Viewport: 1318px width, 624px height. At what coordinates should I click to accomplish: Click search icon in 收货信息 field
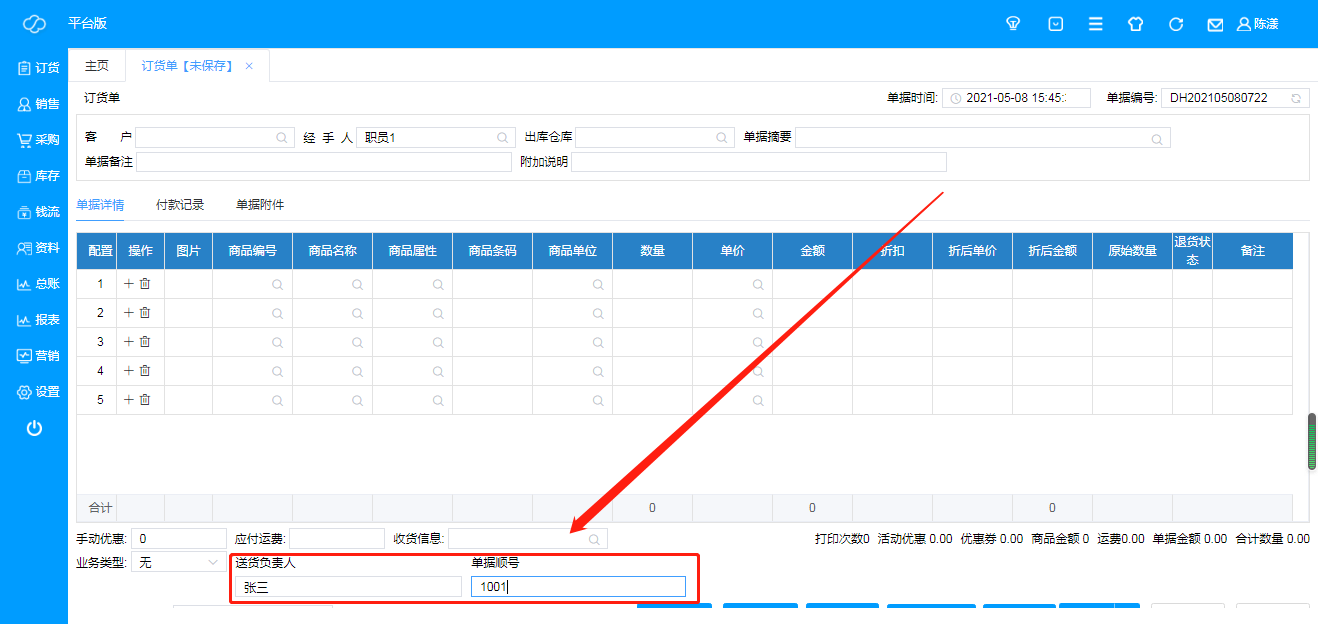tap(594, 539)
